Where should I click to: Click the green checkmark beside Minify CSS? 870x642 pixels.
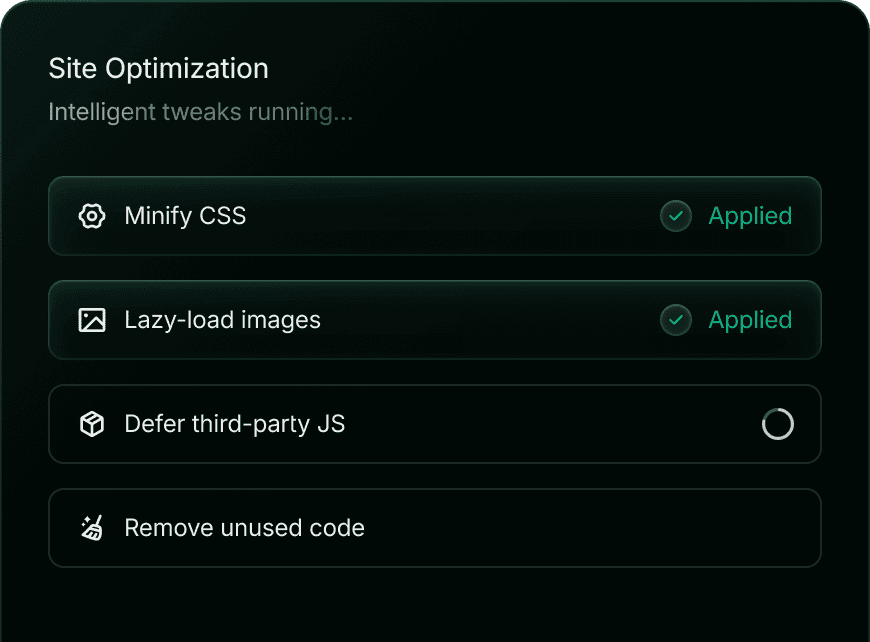click(675, 216)
